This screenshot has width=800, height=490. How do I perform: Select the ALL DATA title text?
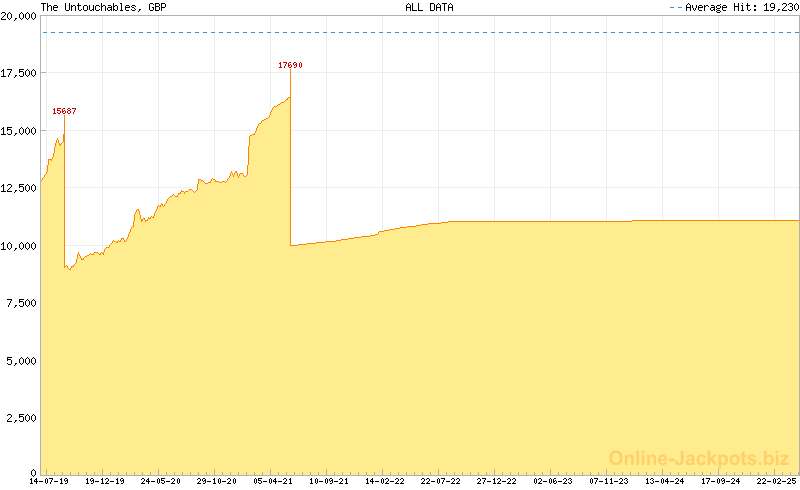(429, 7)
